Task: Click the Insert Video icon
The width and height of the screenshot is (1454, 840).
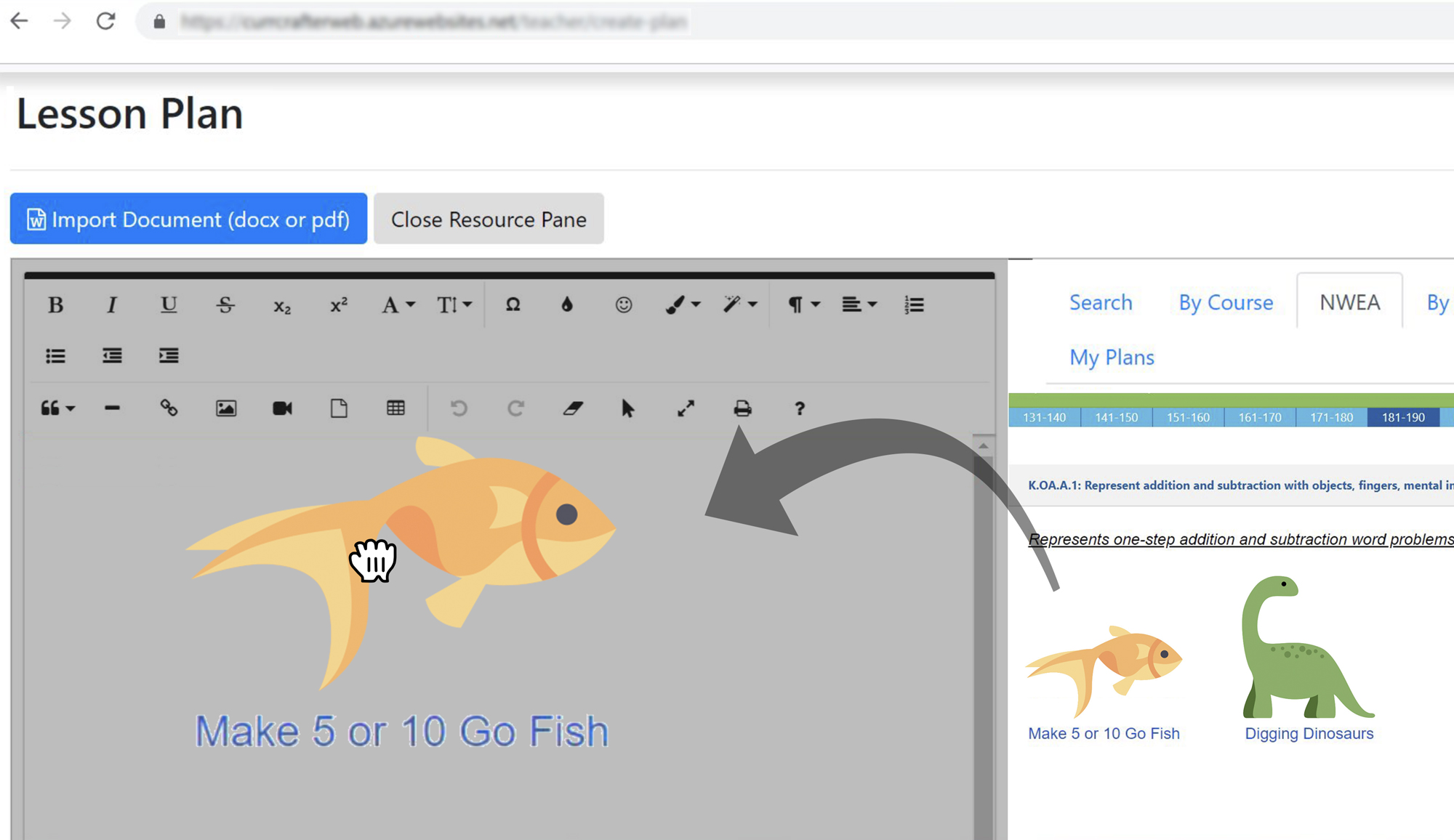Action: tap(282, 408)
